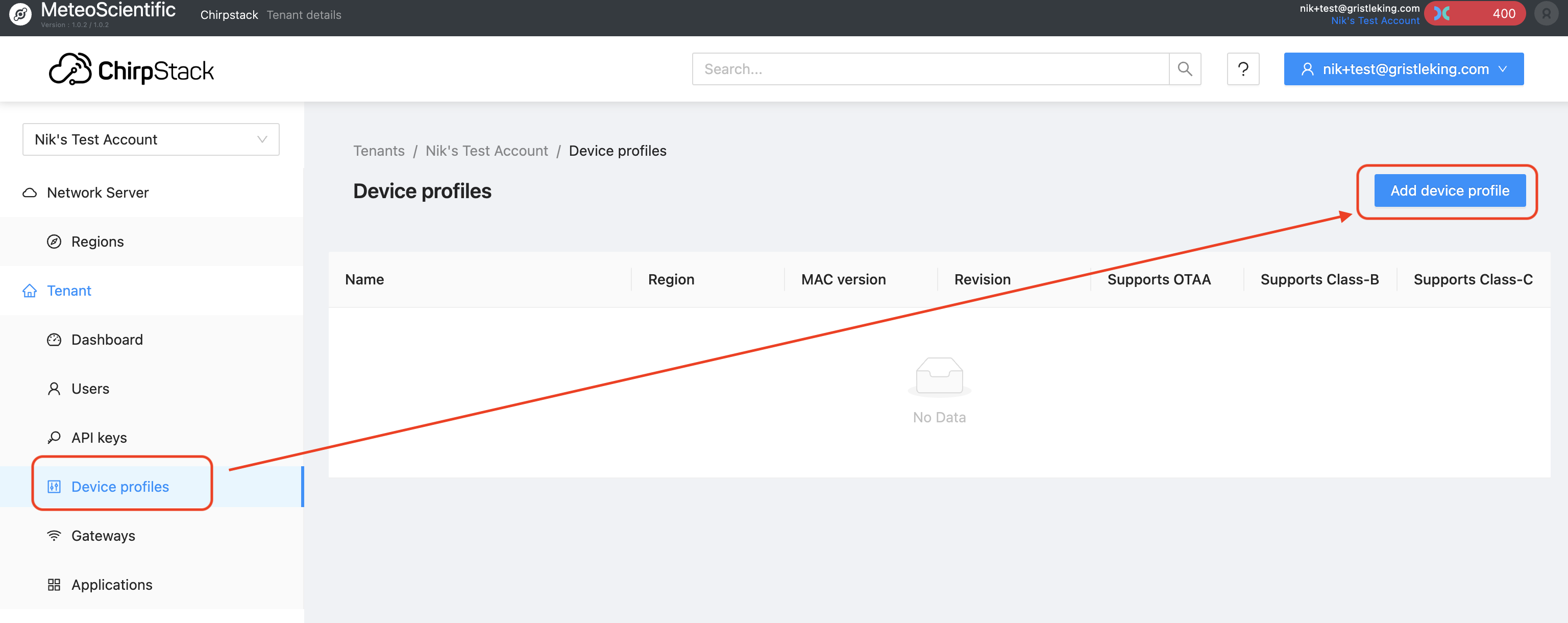This screenshot has height=623, width=1568.
Task: Click the ChirpStack cloud logo
Action: click(70, 69)
